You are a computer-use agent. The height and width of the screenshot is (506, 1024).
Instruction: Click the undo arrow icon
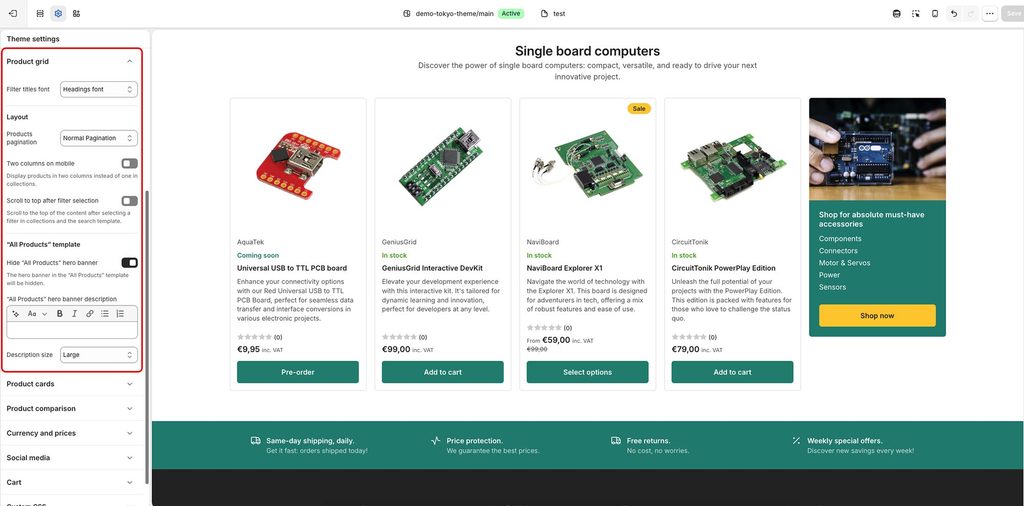954,14
